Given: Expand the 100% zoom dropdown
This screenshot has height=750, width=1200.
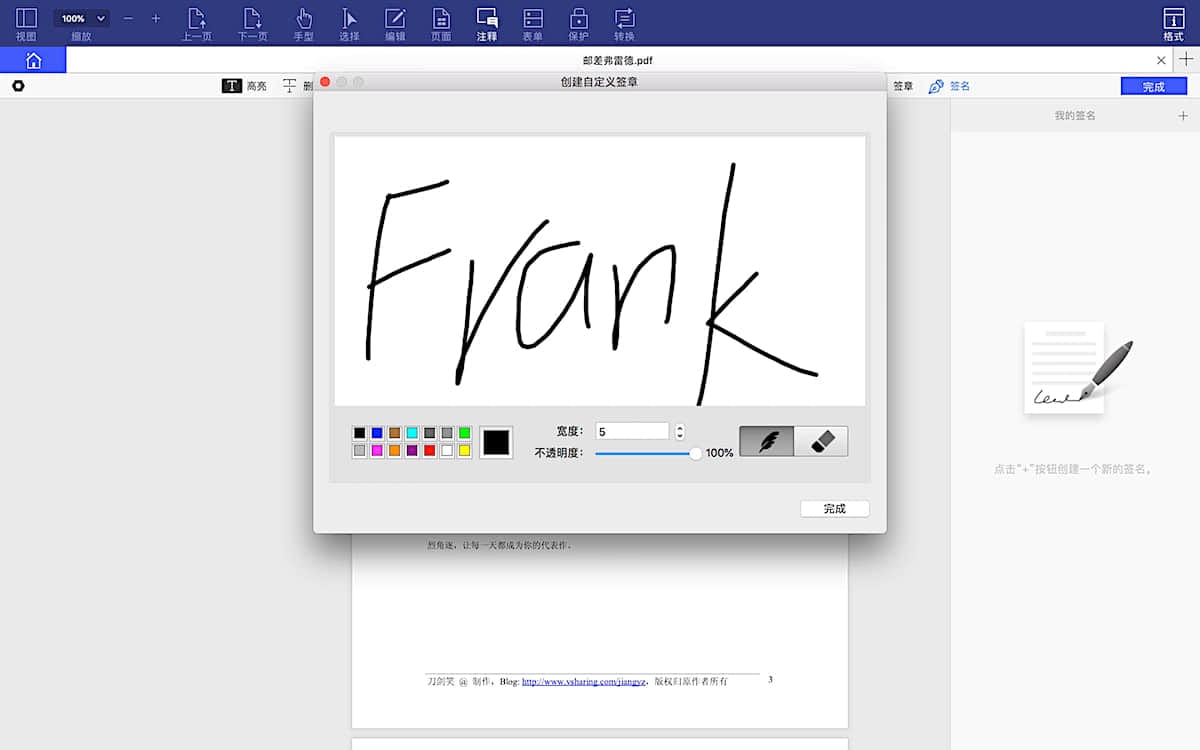Looking at the screenshot, I should [82, 18].
